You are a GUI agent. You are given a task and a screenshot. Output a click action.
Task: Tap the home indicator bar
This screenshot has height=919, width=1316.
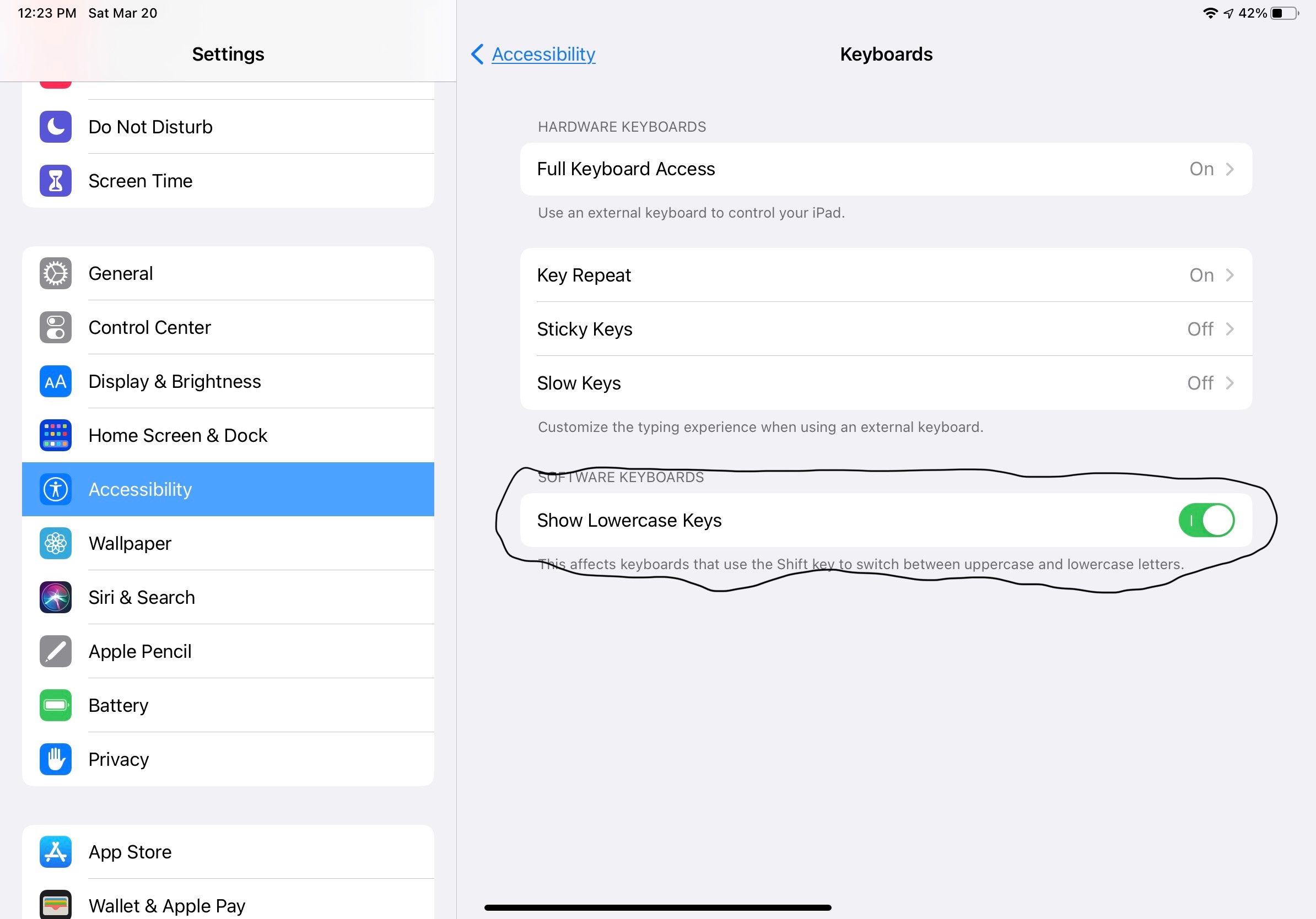point(657,907)
